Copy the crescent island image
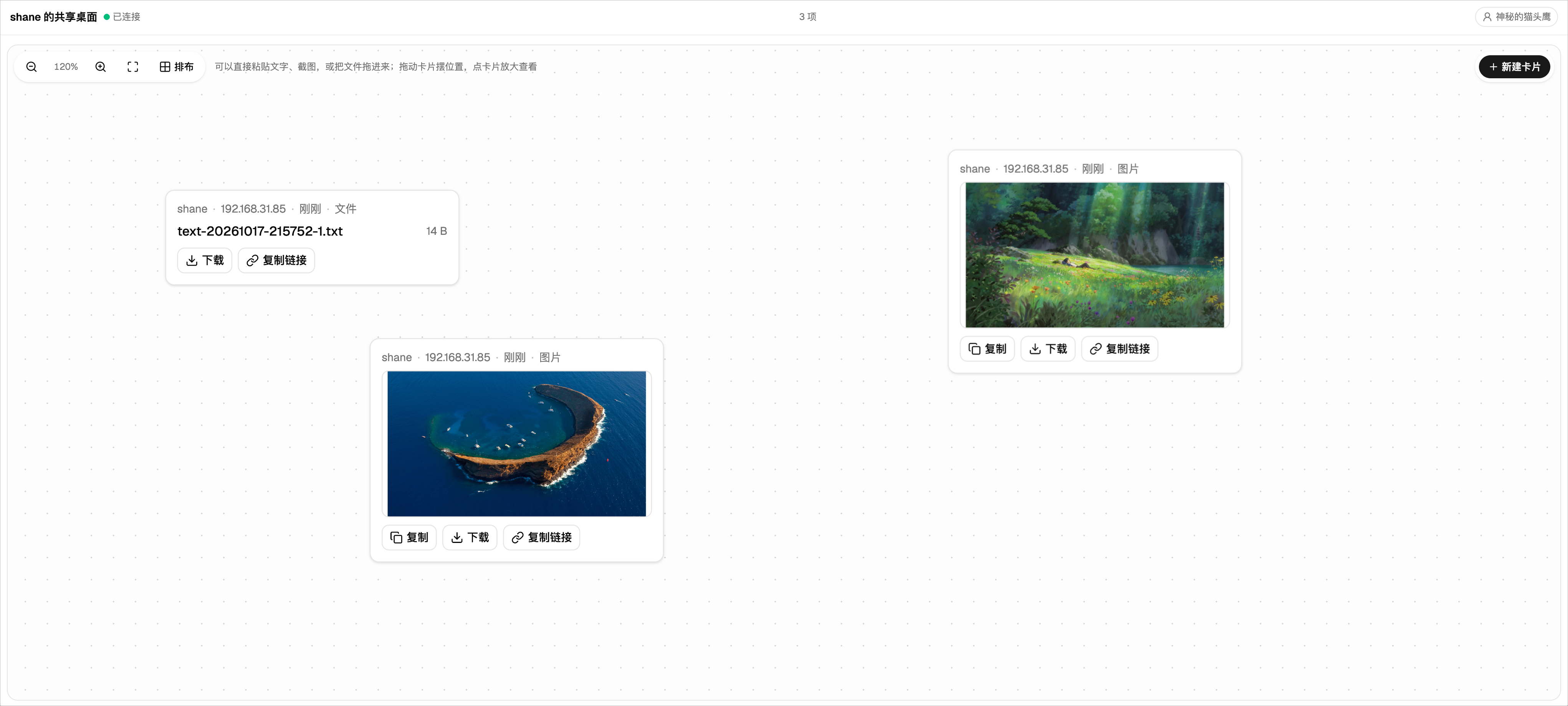 [409, 538]
